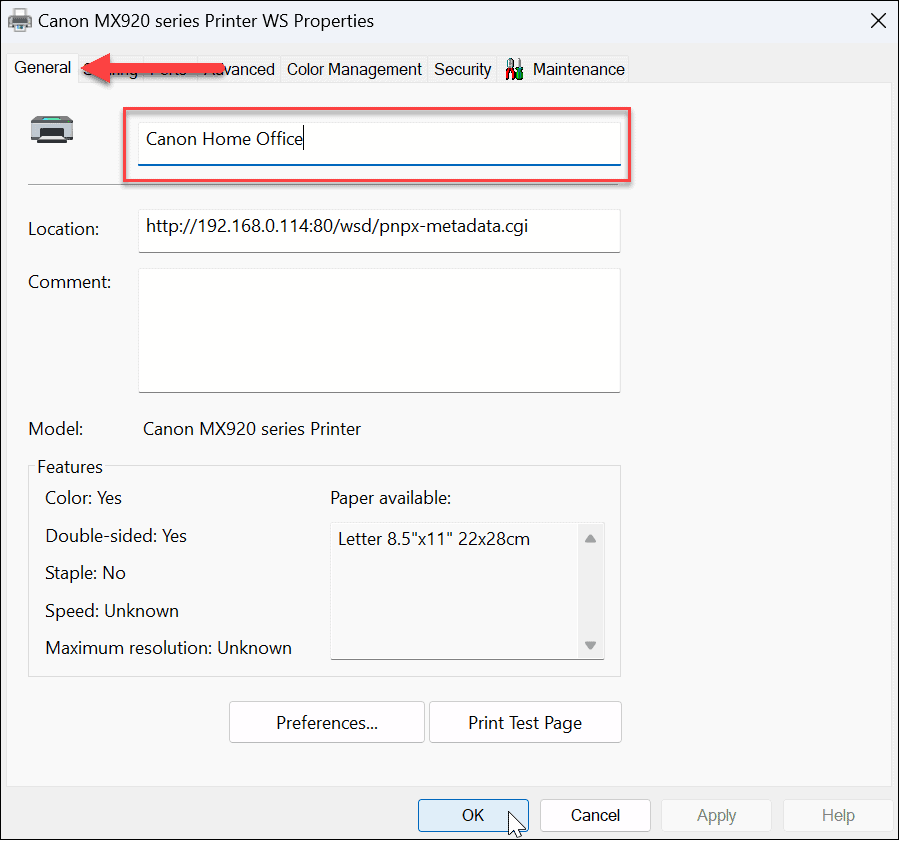Click inside the Comment text box
Screen dimensions: 899x859
pos(379,330)
